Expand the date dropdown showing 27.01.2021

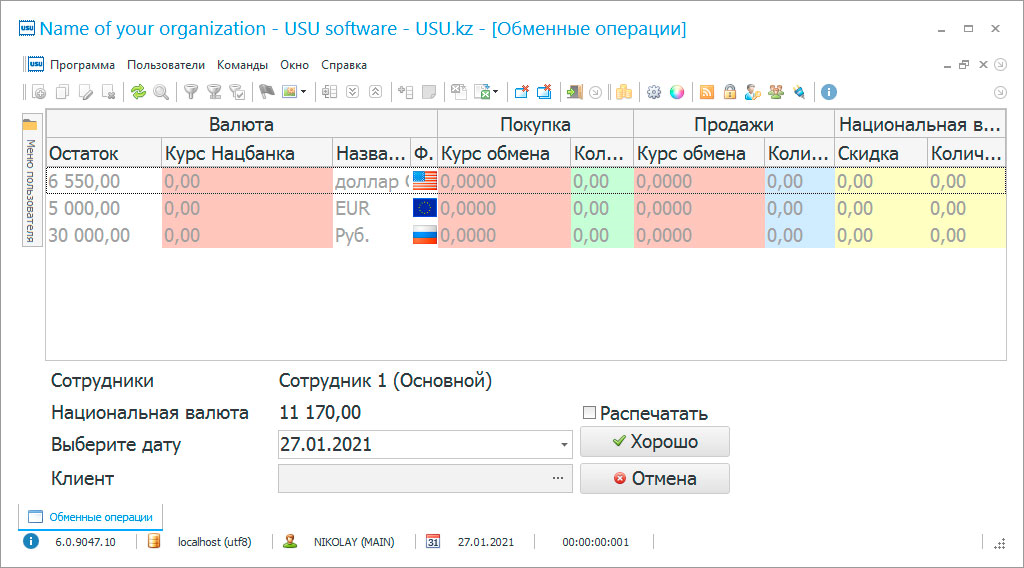[x=565, y=444]
